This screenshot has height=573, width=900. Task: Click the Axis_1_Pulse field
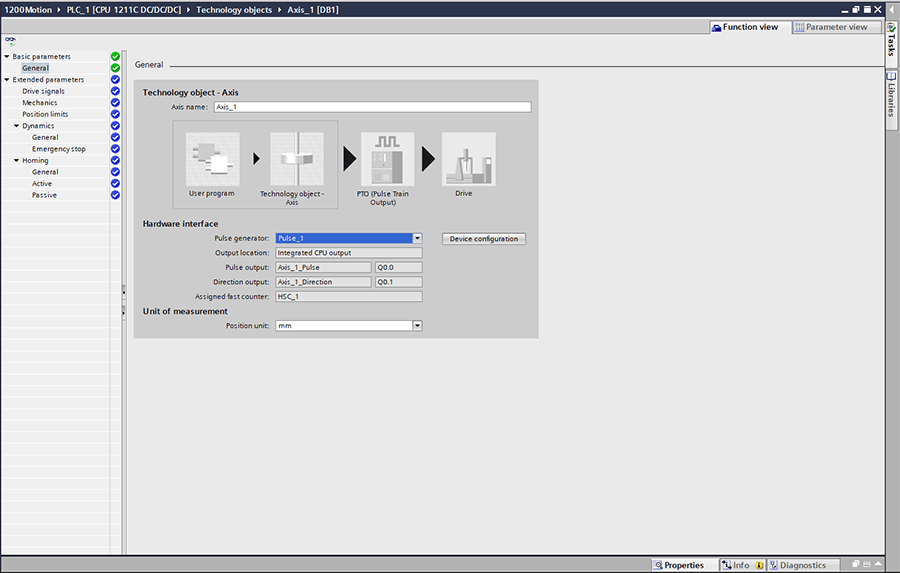(x=323, y=268)
